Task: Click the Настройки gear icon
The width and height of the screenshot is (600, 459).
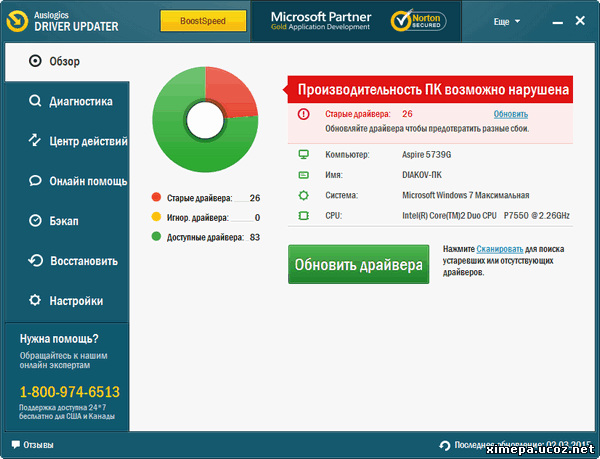Action: click(x=36, y=301)
